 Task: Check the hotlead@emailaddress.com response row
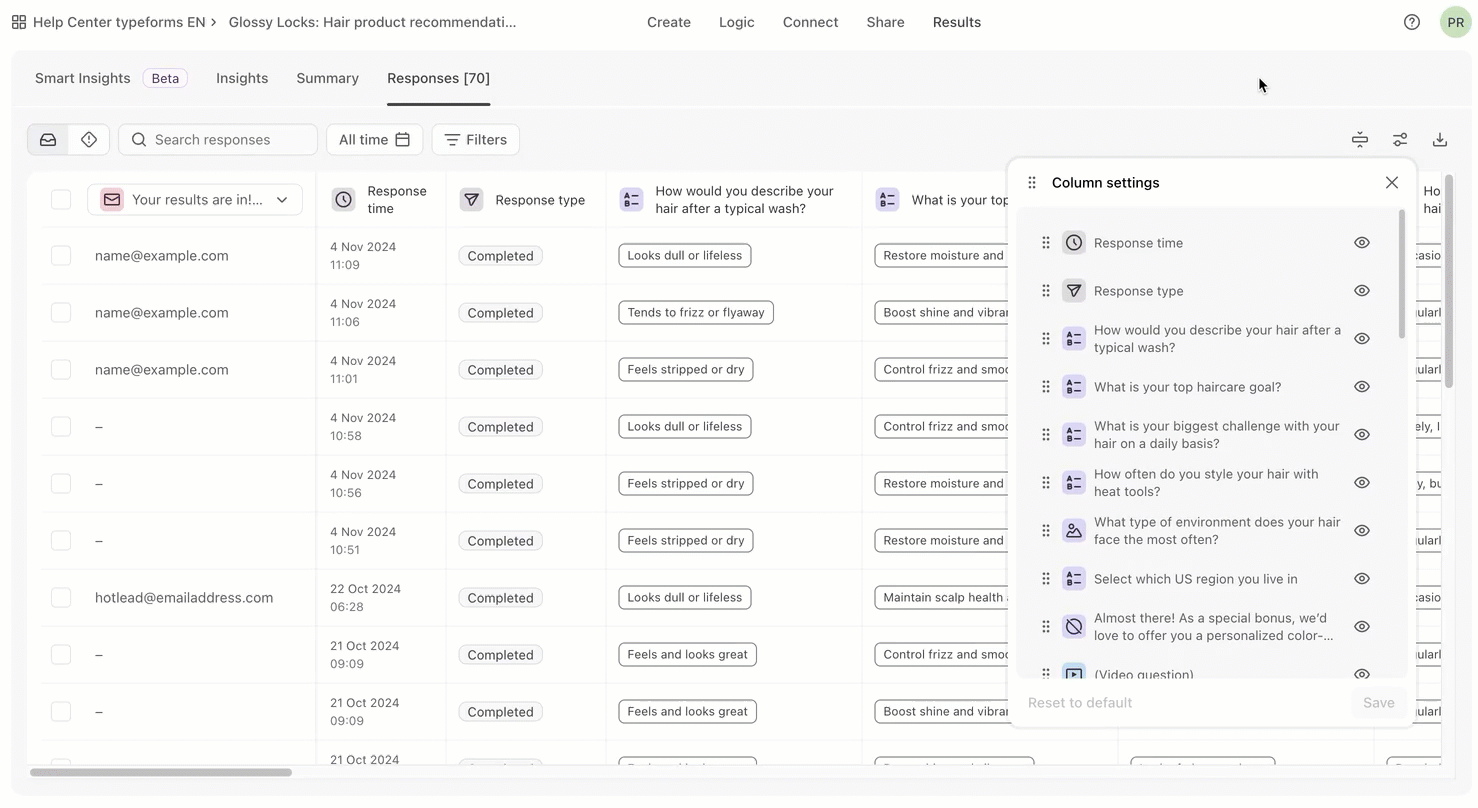[x=61, y=598]
